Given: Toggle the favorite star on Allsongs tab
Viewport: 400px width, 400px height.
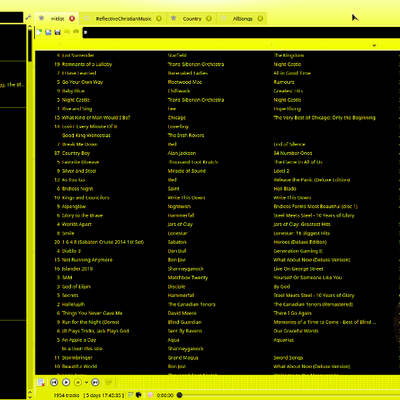Looking at the screenshot, I should (224, 18).
